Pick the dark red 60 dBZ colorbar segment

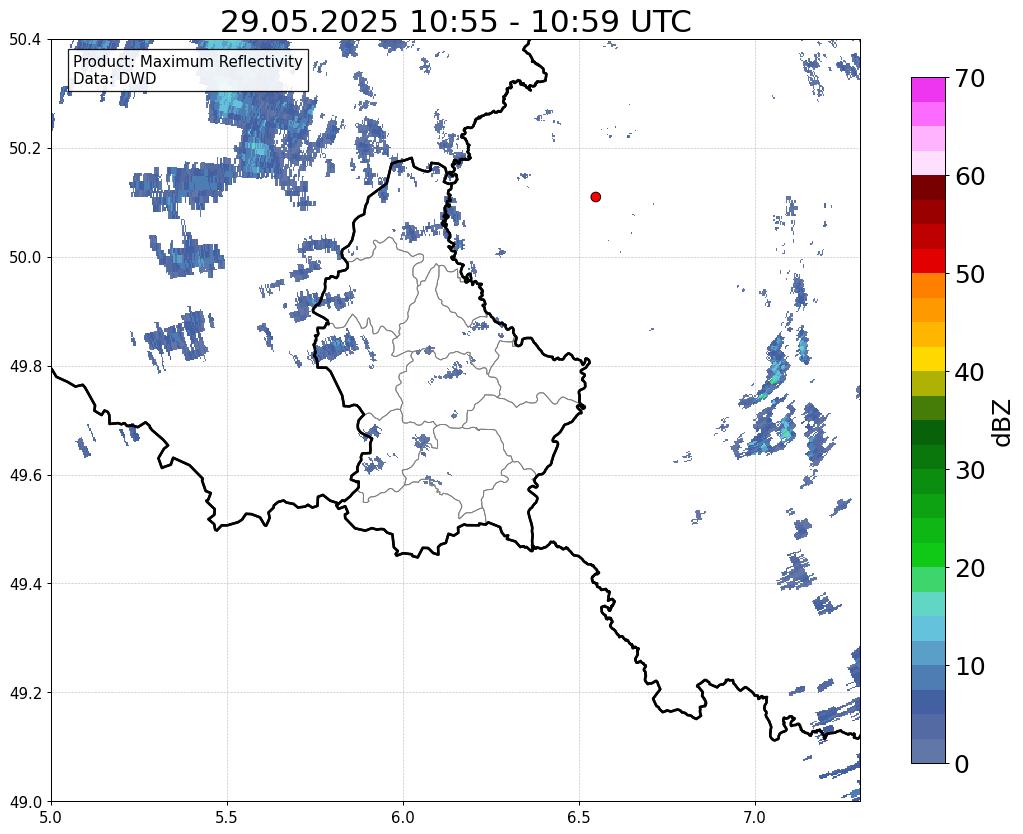pos(928,187)
